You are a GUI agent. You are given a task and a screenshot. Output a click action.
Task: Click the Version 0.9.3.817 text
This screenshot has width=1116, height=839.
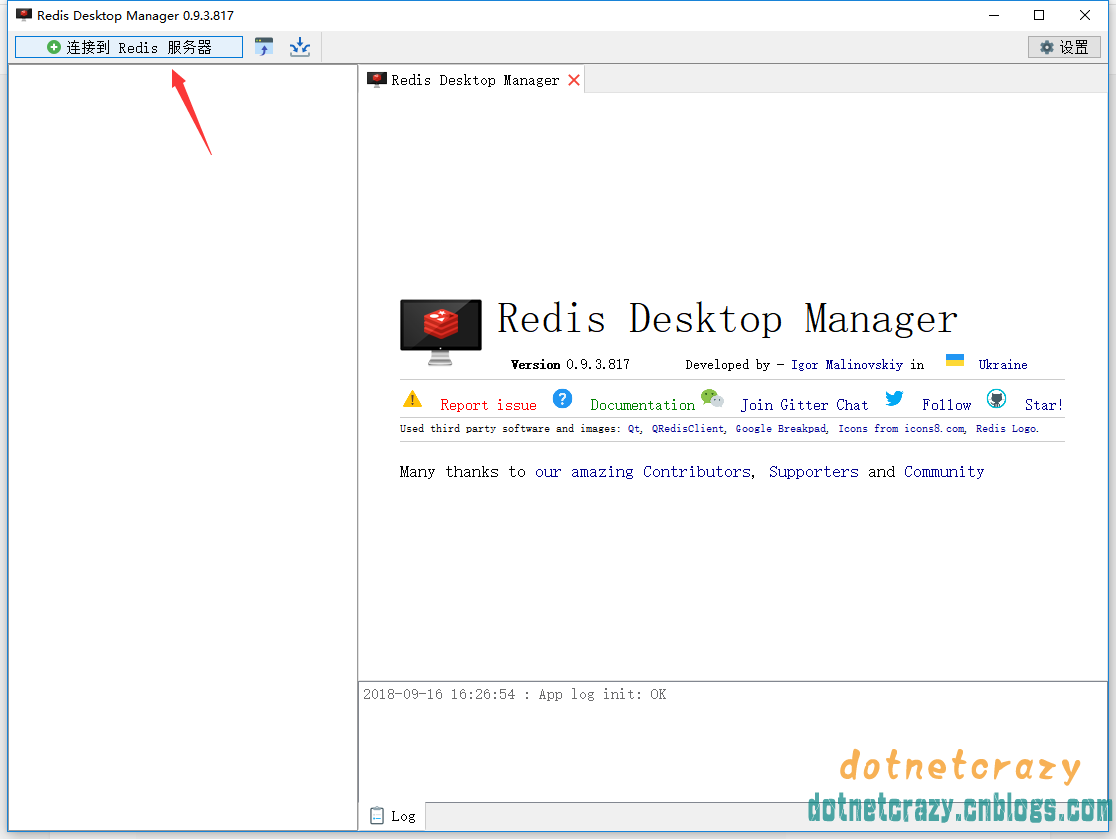coord(570,364)
